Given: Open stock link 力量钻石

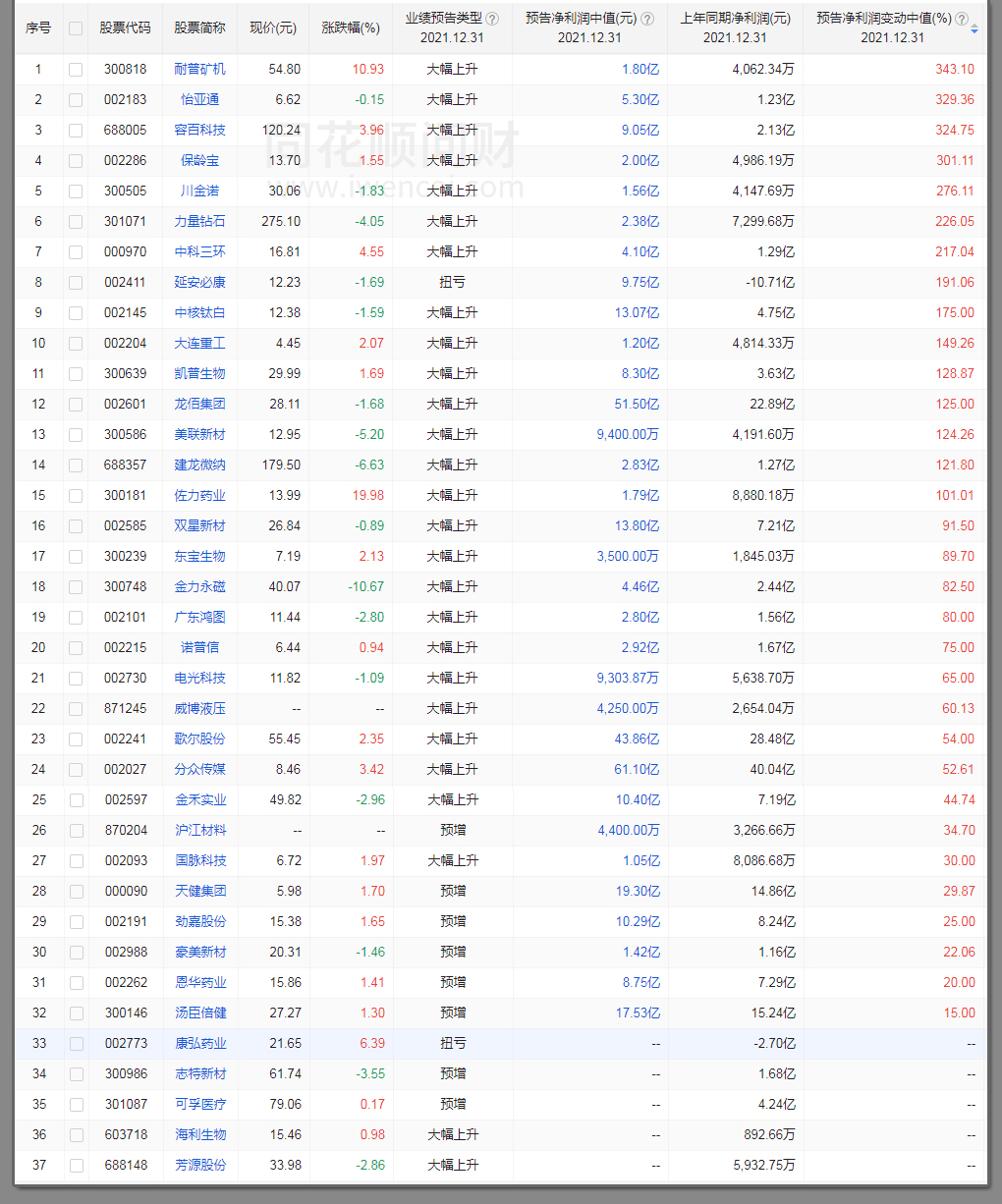Looking at the screenshot, I should coord(199,221).
